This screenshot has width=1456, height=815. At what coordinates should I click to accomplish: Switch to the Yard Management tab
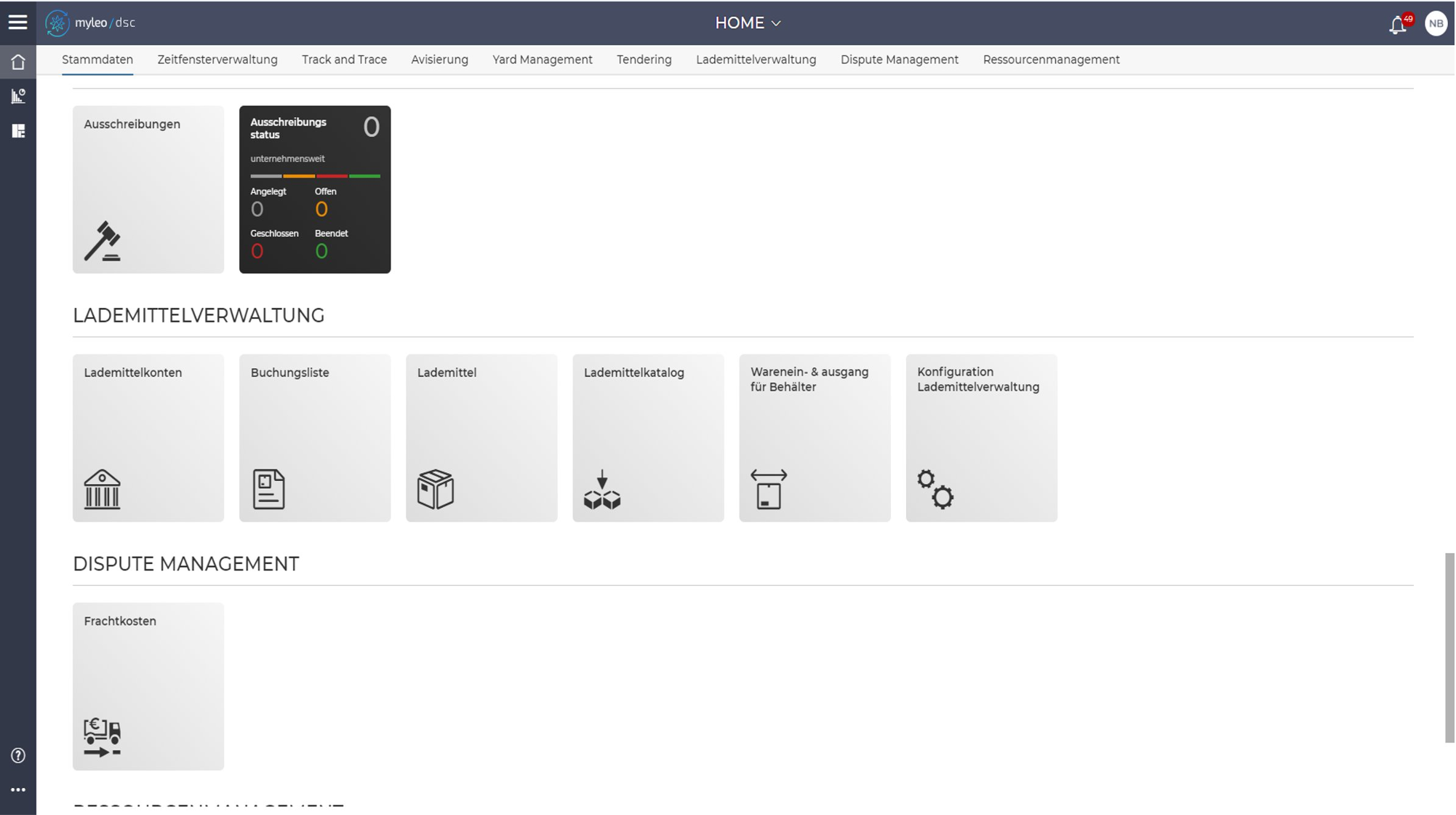pyautogui.click(x=542, y=60)
